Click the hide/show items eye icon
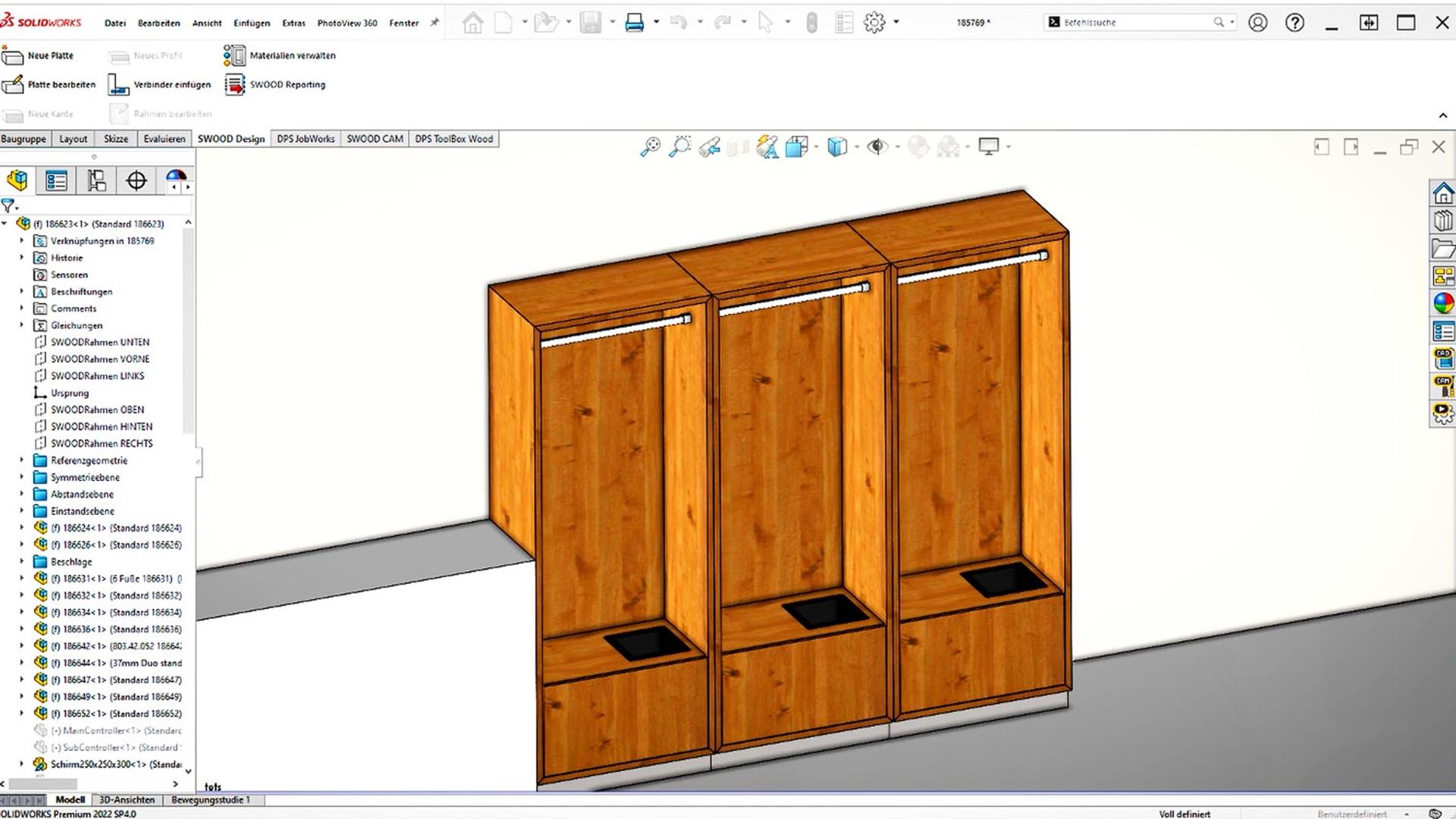 877,146
